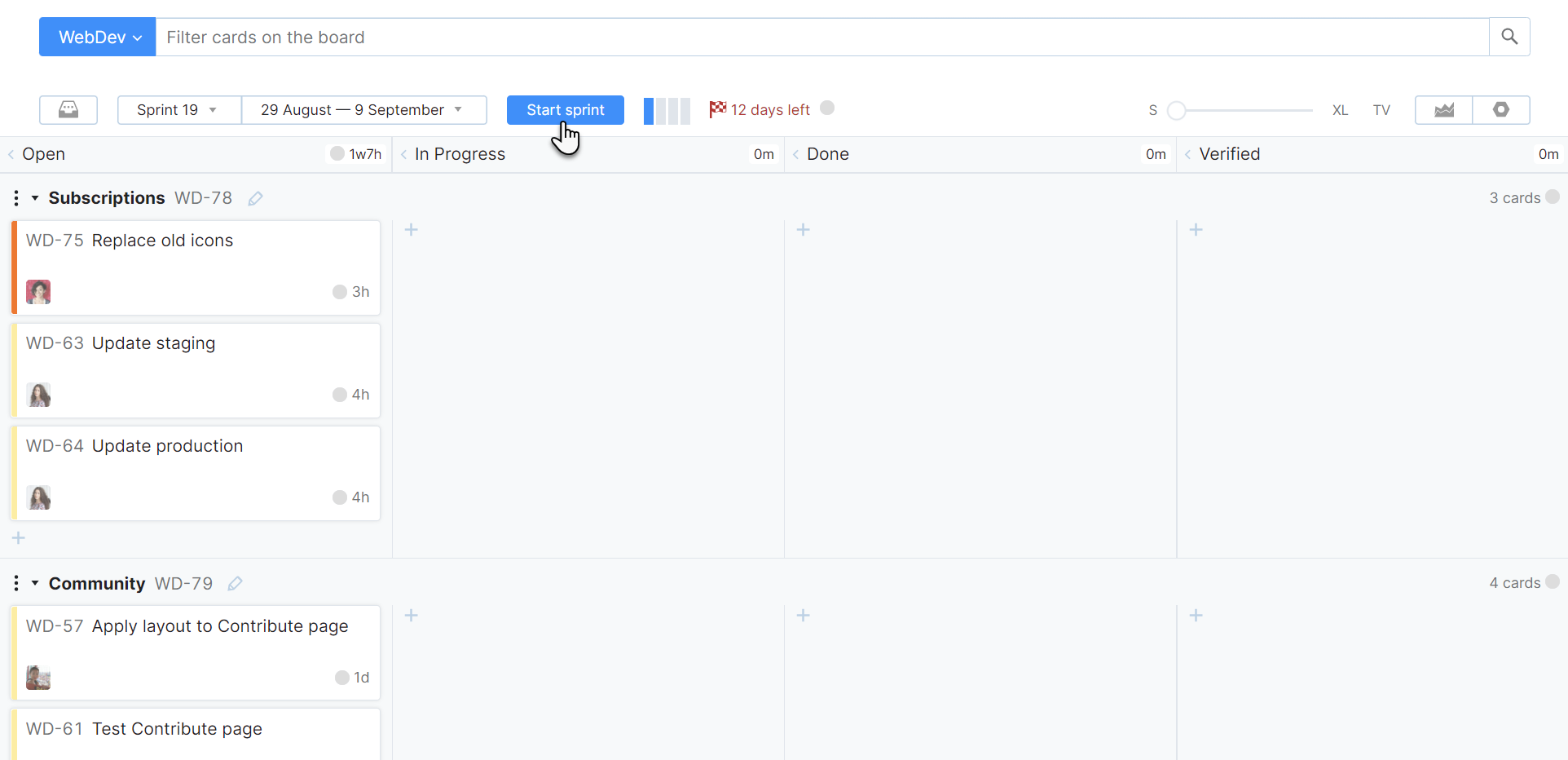Set card size to S
This screenshot has height=760, width=1568.
click(x=1153, y=110)
